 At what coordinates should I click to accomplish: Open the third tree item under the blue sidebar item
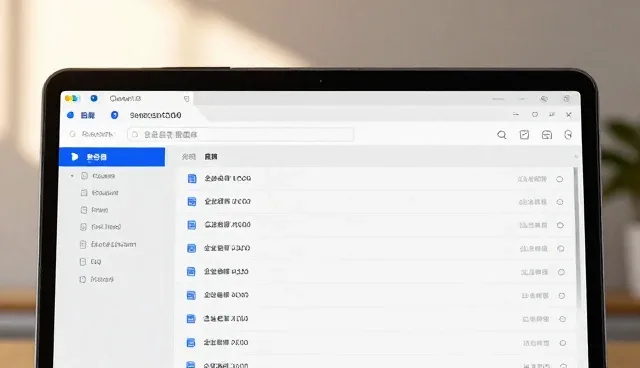tap(94, 210)
